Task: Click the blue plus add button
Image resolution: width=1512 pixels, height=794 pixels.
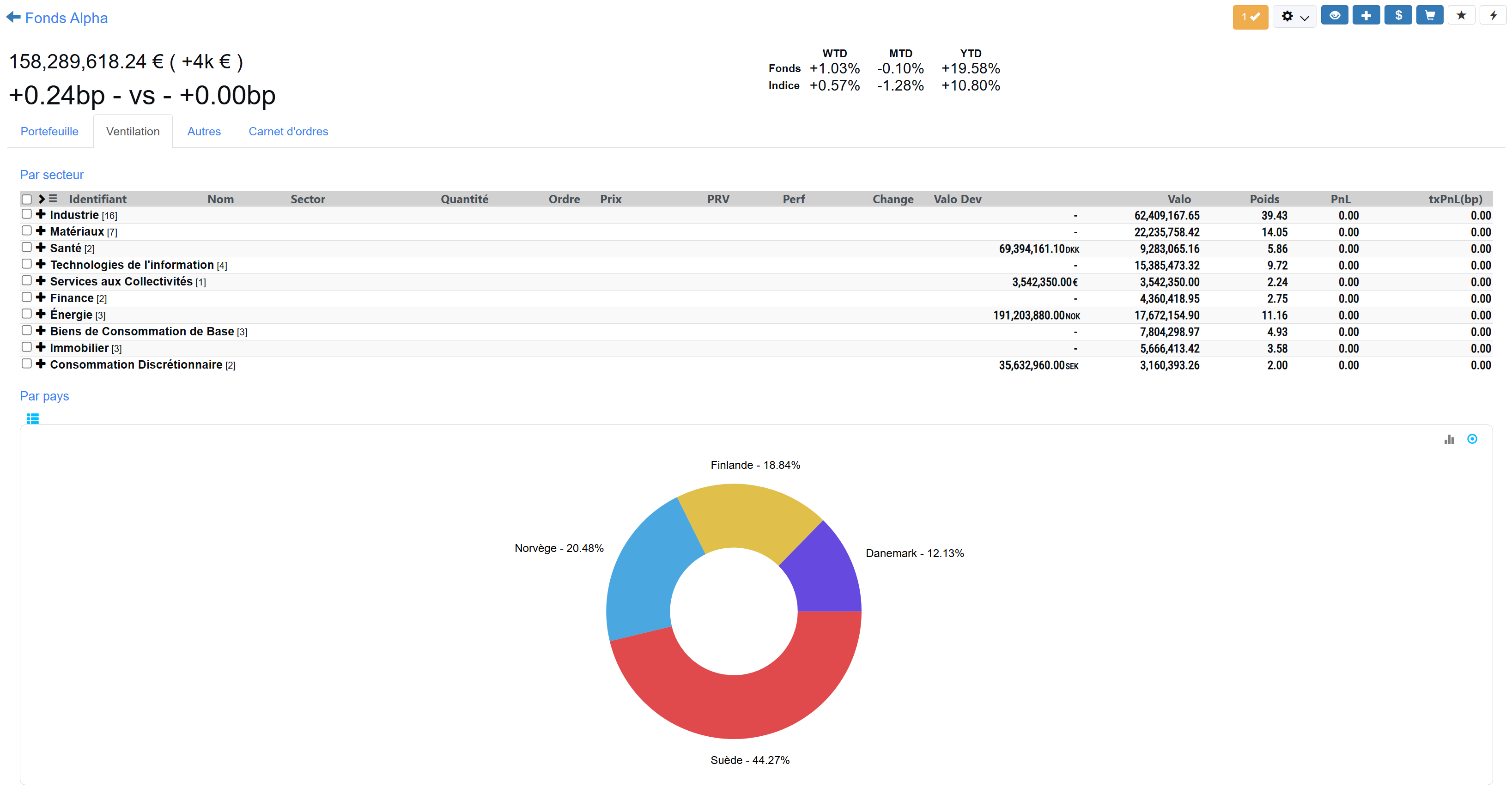Action: coord(1366,16)
